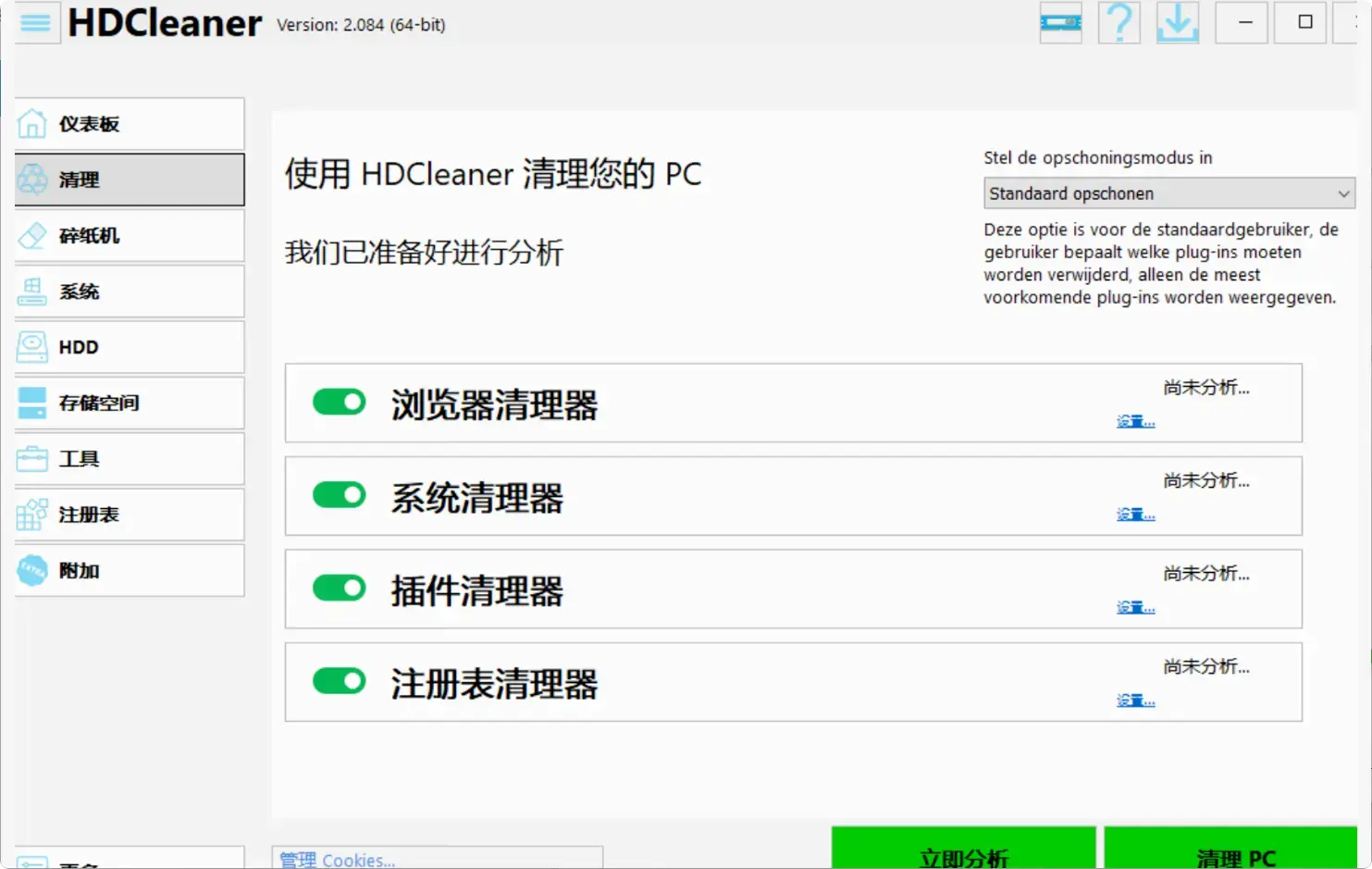The width and height of the screenshot is (1372, 869).
Task: Open the 管理 Cookies link
Action: (336, 858)
